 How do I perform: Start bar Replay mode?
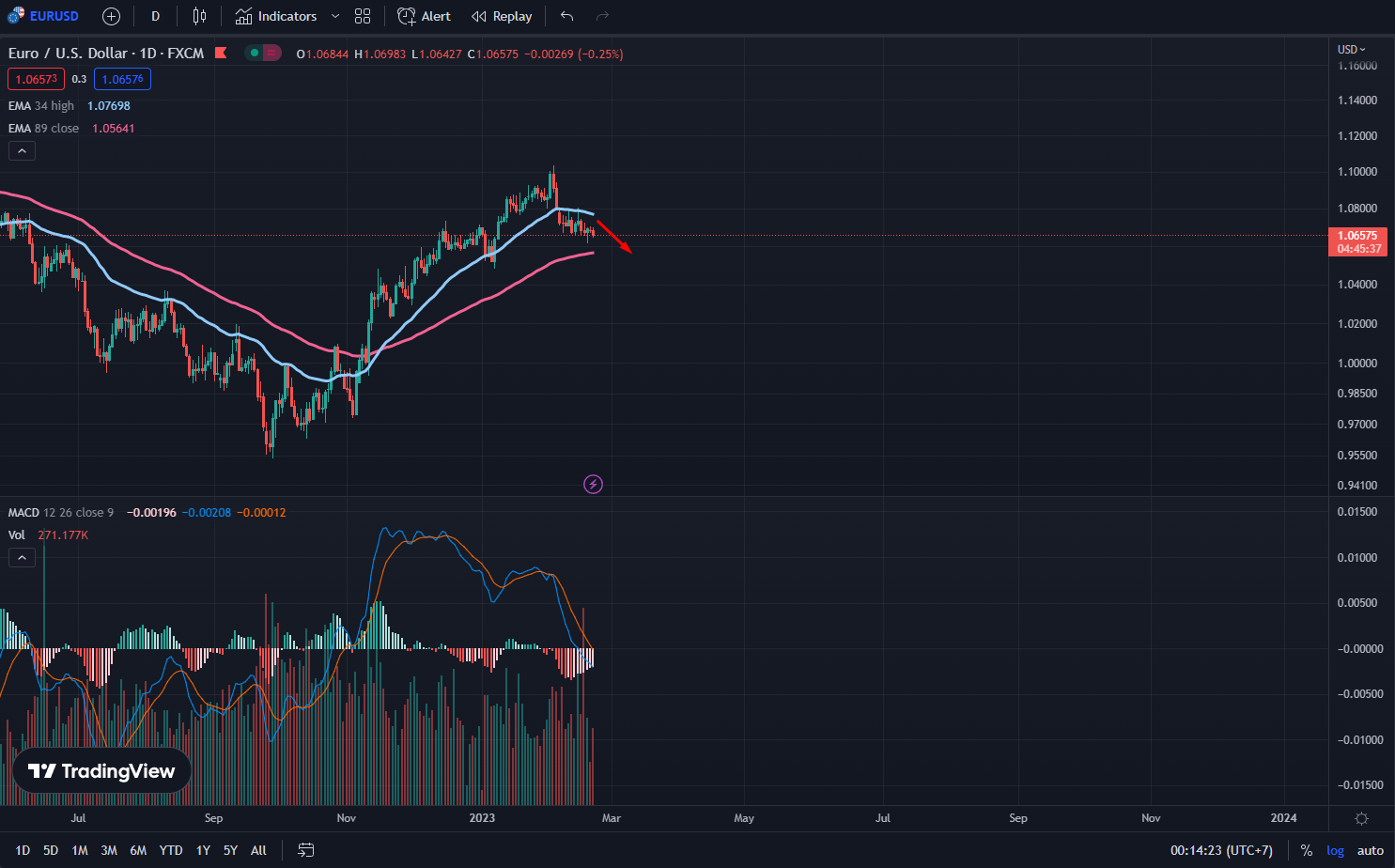click(502, 16)
